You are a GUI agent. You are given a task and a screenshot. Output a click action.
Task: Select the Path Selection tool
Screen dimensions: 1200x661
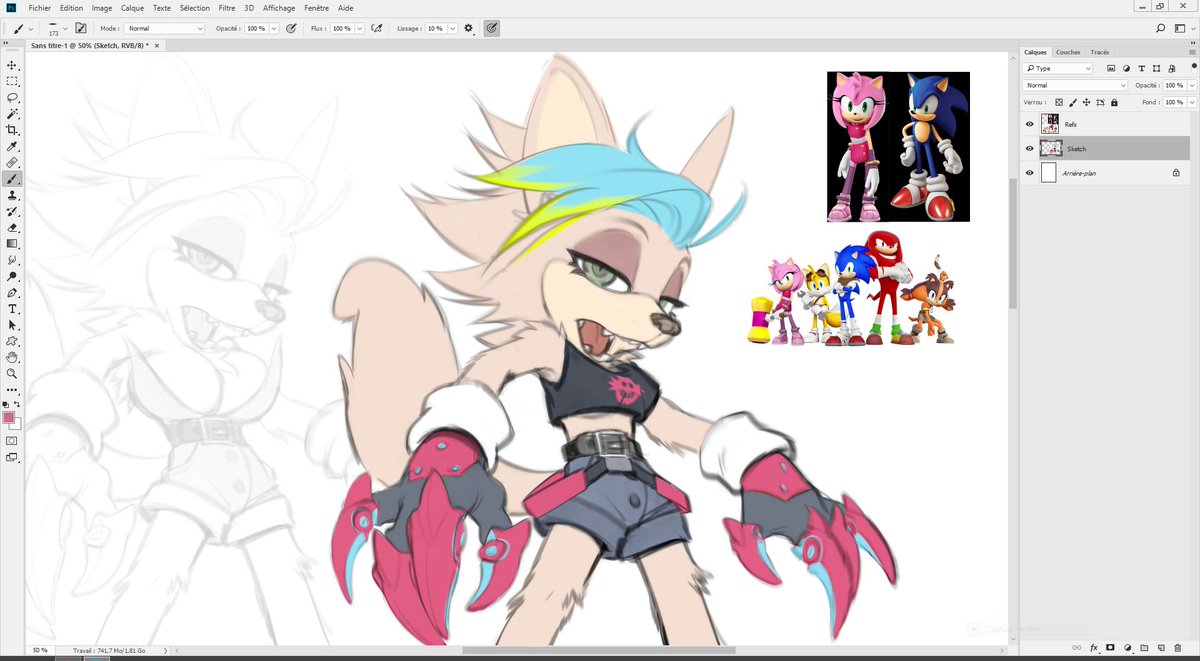12,325
